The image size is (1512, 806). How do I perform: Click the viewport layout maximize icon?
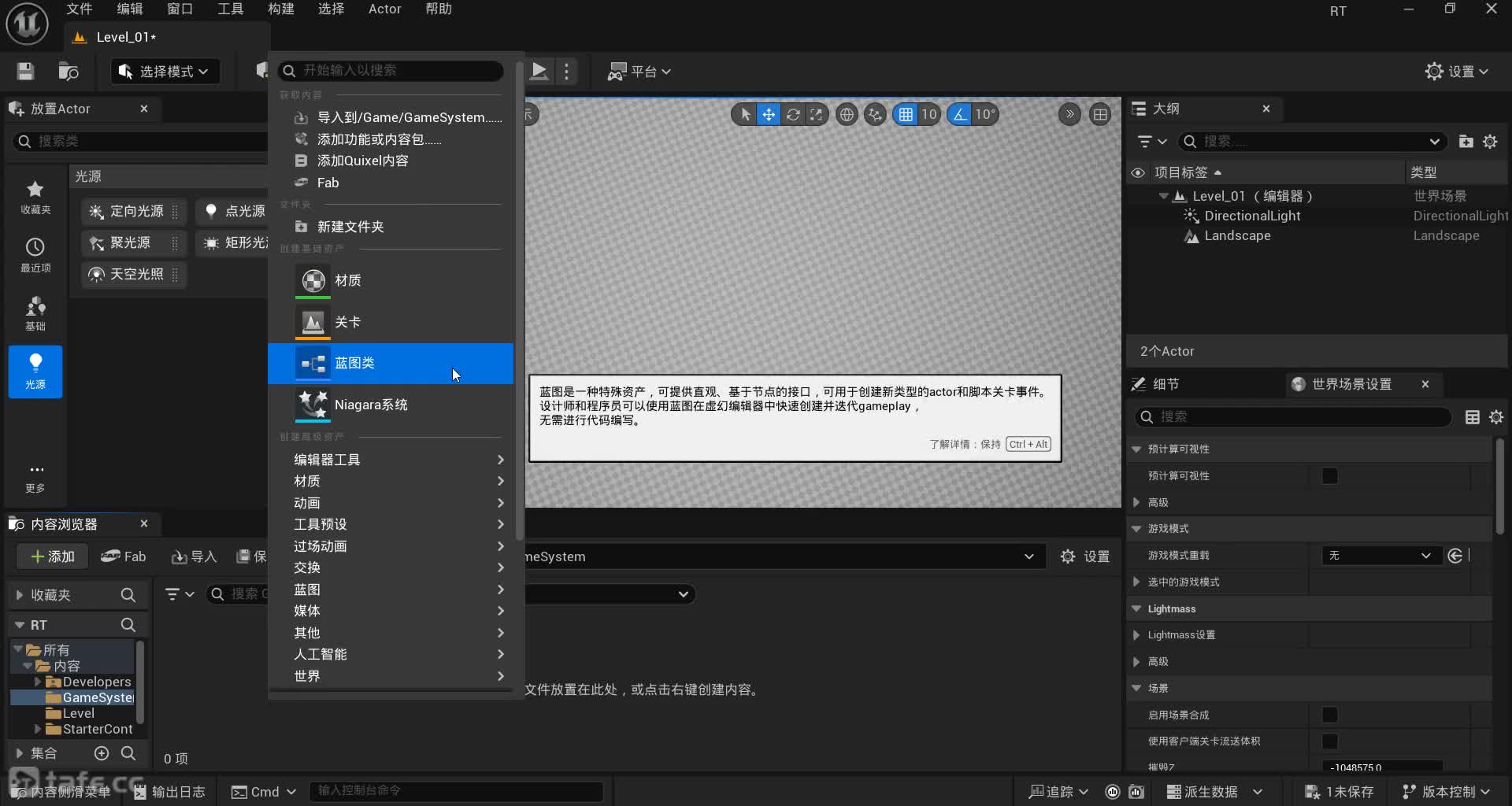[x=1100, y=115]
